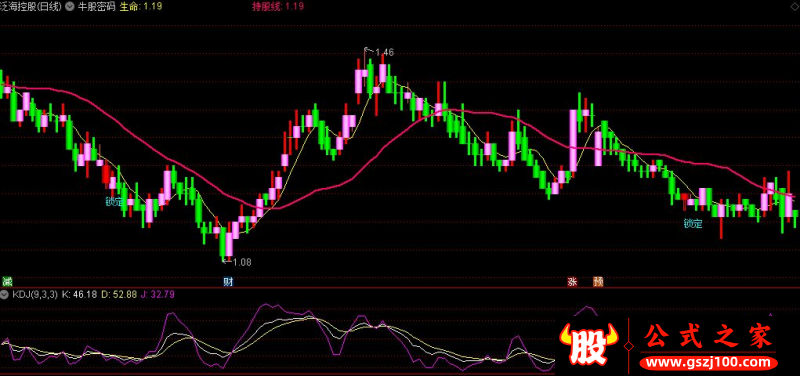Click the red 涨 event marker
Viewport: 800px width, 376px height.
tap(572, 281)
